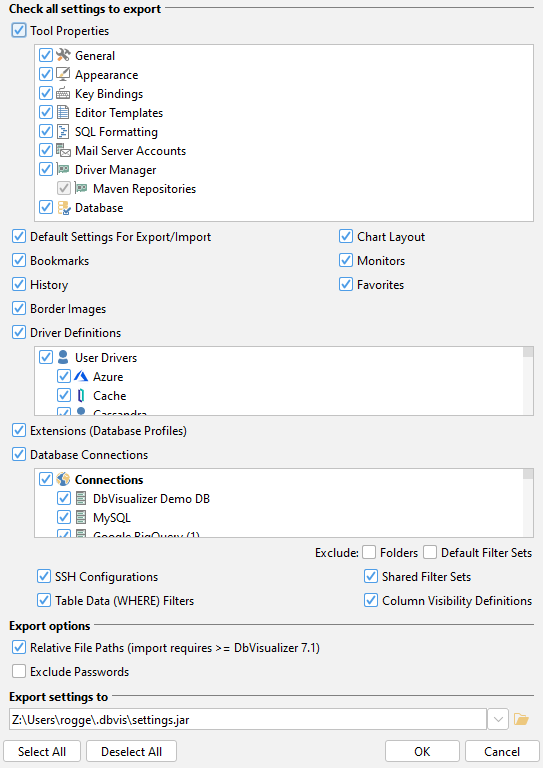Click the SQL Formatting icon

click(63, 132)
